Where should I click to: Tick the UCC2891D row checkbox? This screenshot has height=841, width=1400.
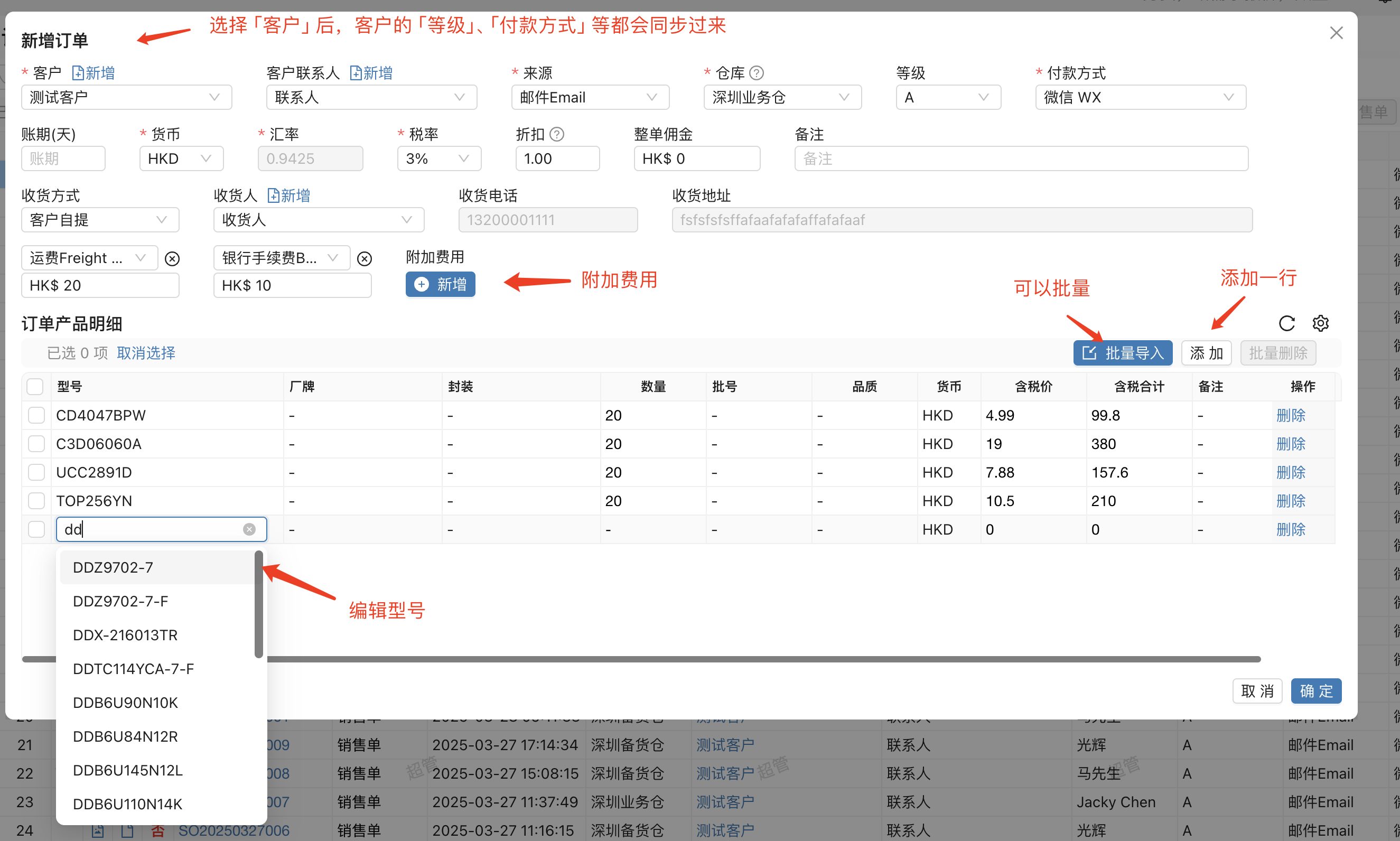36,472
